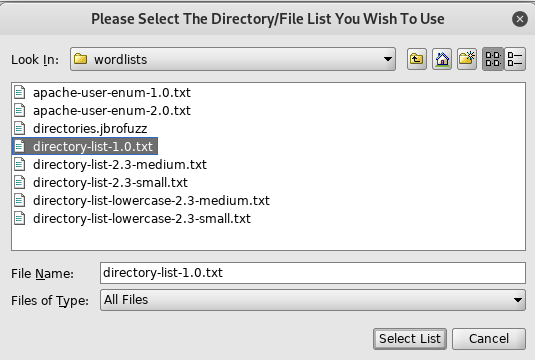Click file icon beside apache-user-enum-2.0.txt
535x360 pixels.
click(x=19, y=111)
